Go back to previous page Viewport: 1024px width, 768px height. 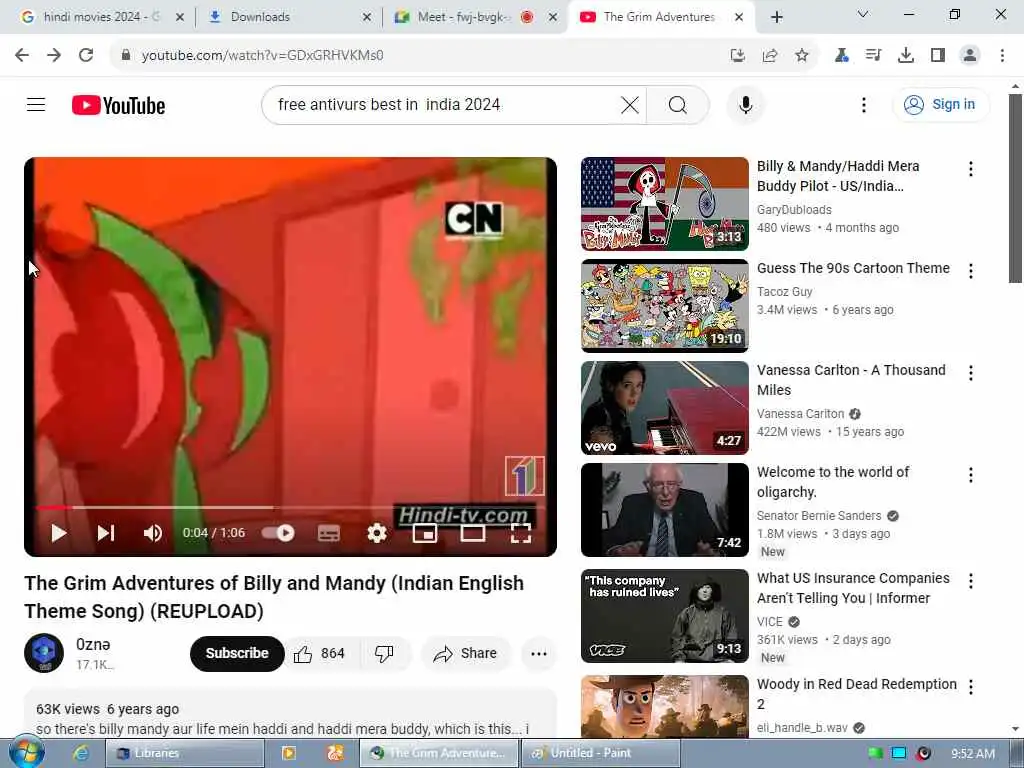[22, 56]
